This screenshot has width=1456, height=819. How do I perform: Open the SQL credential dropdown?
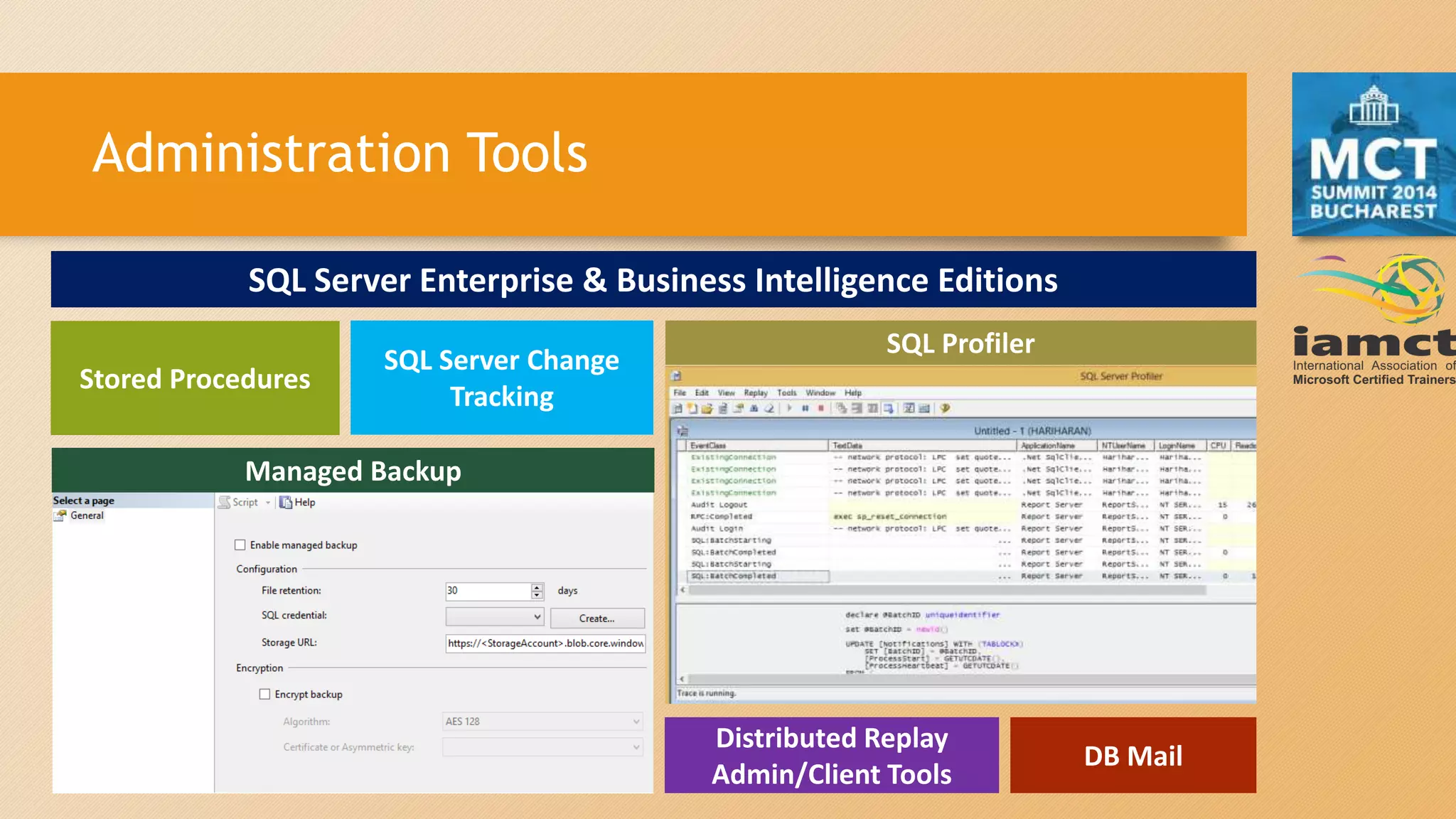click(x=537, y=616)
